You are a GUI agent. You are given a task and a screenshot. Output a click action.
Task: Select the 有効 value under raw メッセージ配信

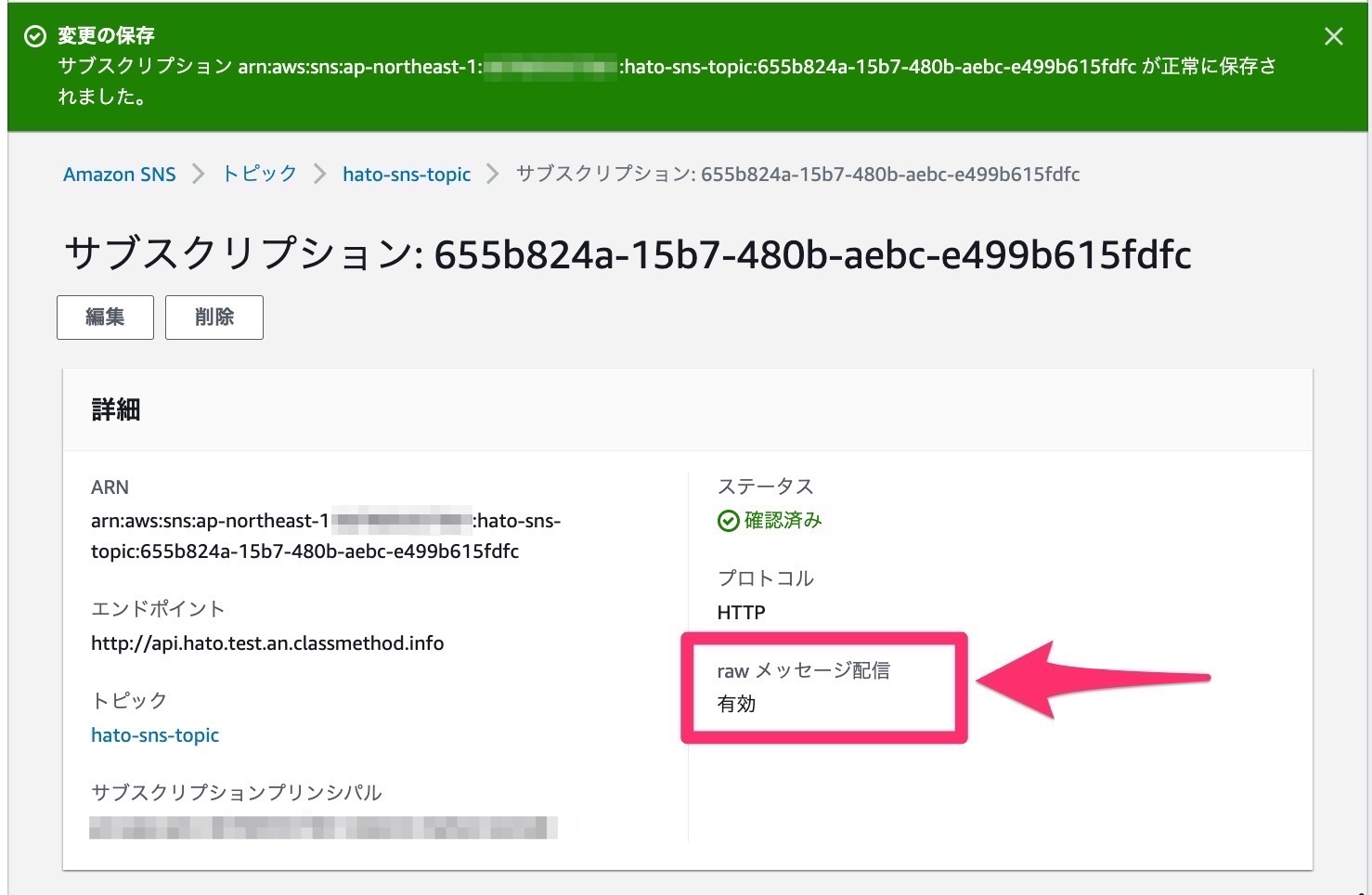click(x=736, y=705)
